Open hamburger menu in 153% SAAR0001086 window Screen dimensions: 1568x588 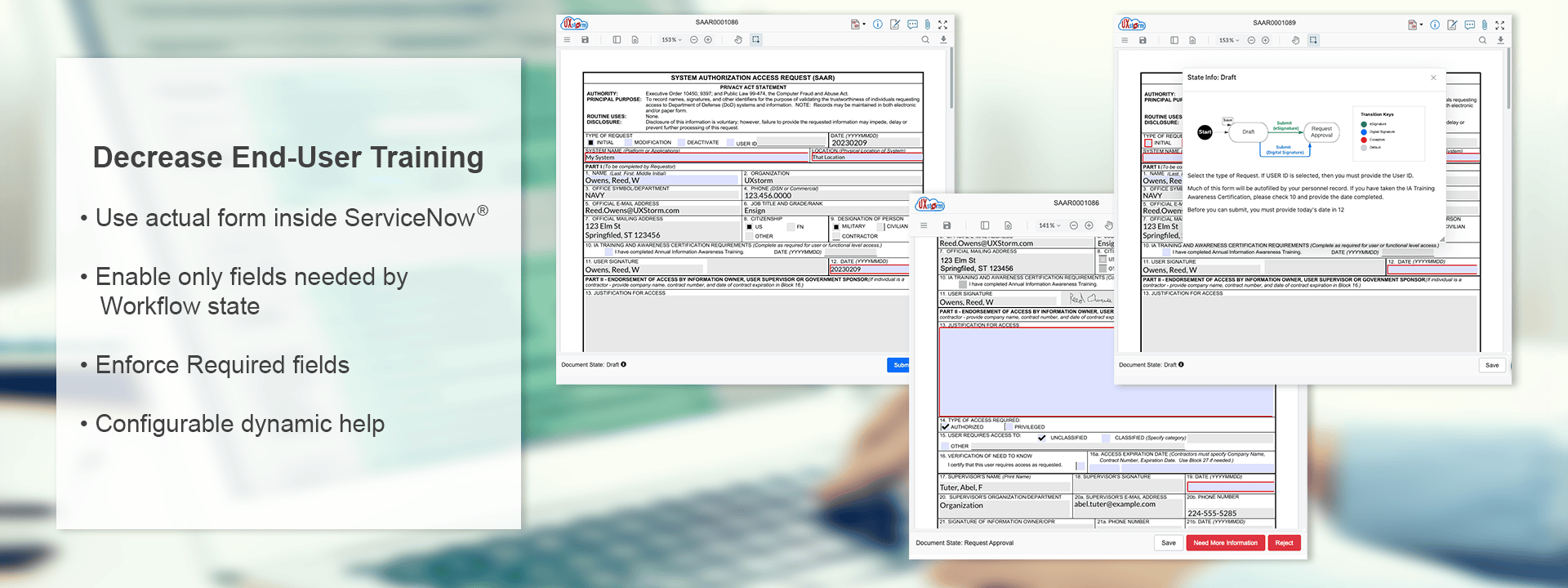point(567,39)
